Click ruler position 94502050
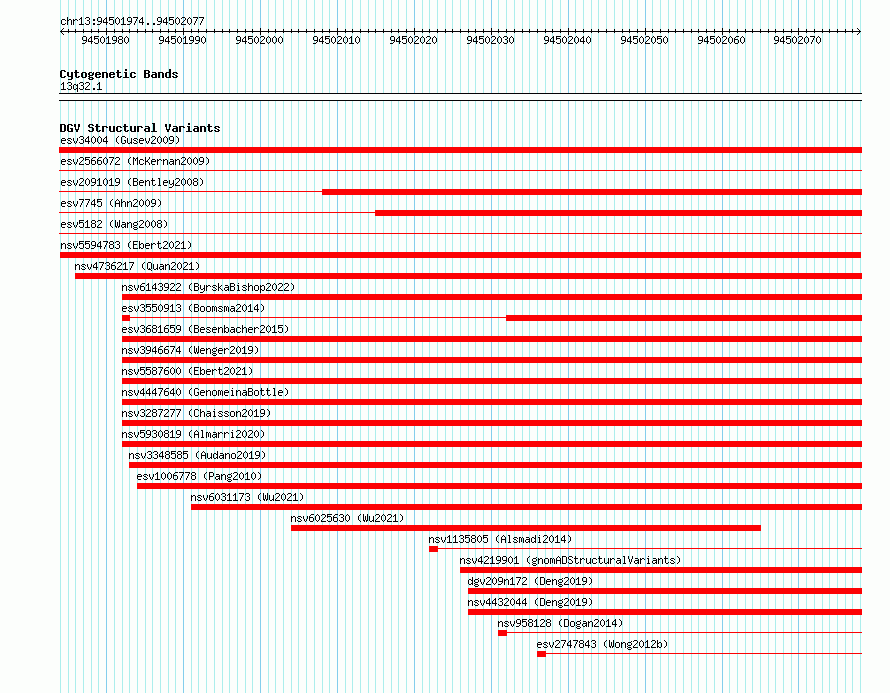The width and height of the screenshot is (890, 693). pyautogui.click(x=644, y=40)
